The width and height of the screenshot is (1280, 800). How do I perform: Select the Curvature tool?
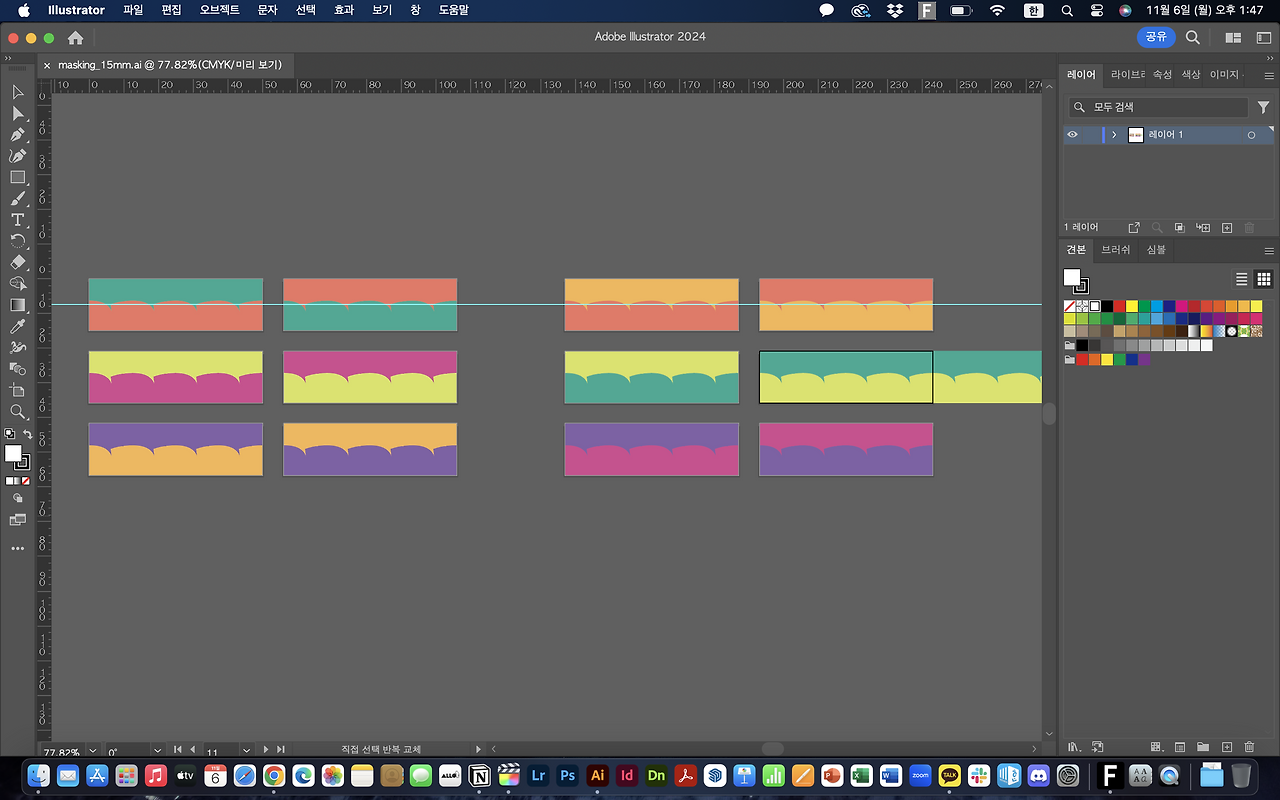click(18, 156)
